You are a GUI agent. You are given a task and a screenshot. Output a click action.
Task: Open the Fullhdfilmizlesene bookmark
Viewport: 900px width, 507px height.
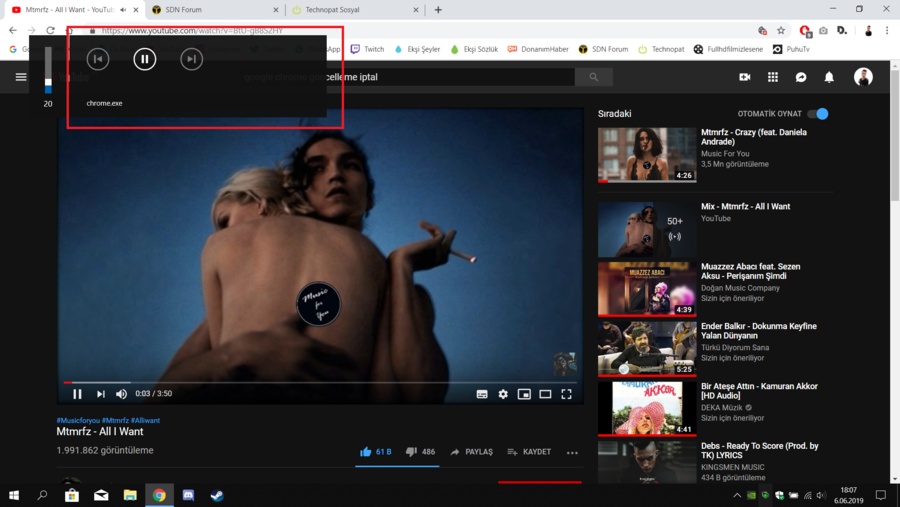(728, 49)
